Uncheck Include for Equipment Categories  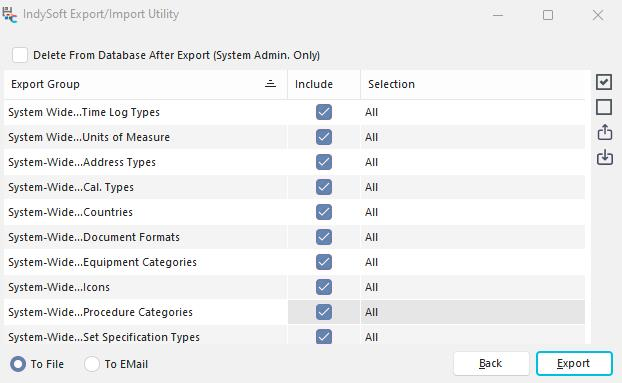(324, 262)
